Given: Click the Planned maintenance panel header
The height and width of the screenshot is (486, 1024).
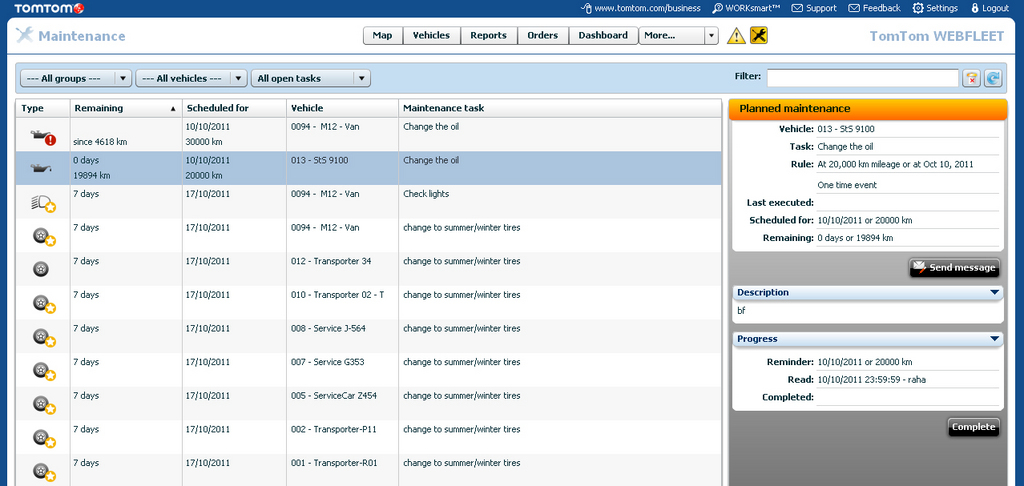Looking at the screenshot, I should [868, 109].
